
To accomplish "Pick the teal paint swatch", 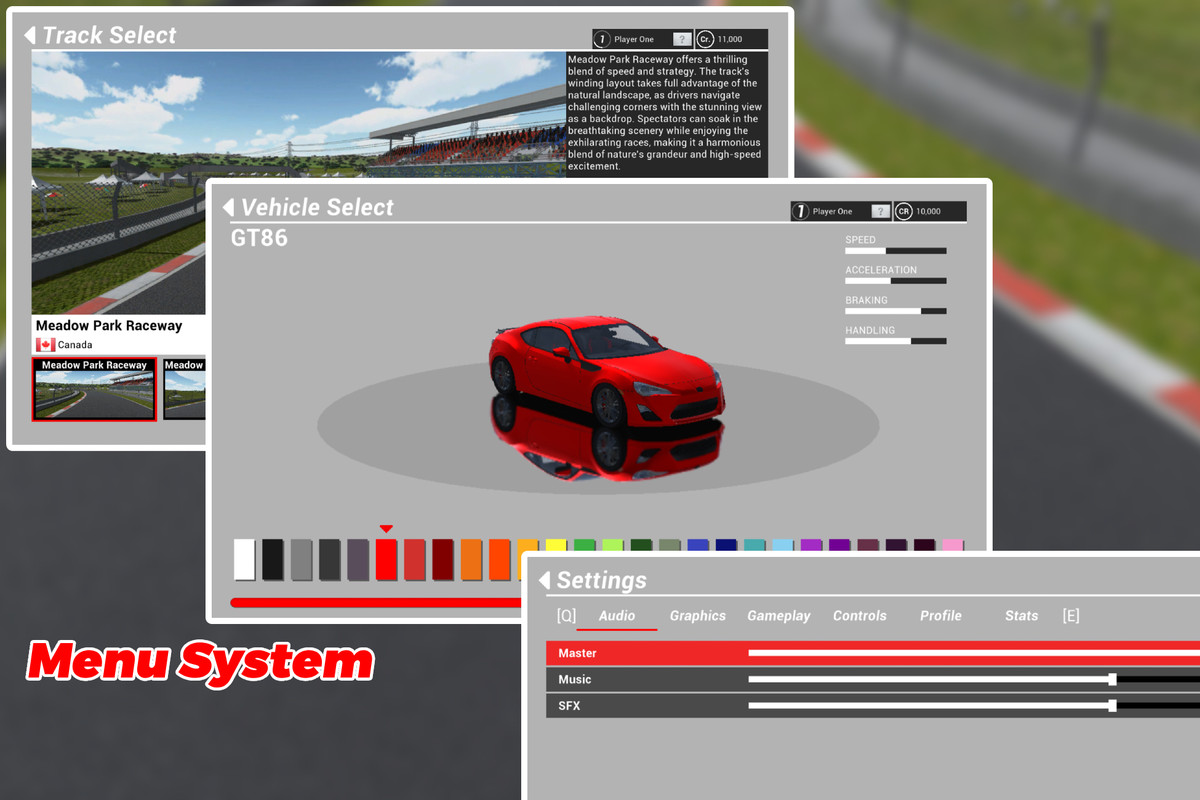I will (755, 546).
